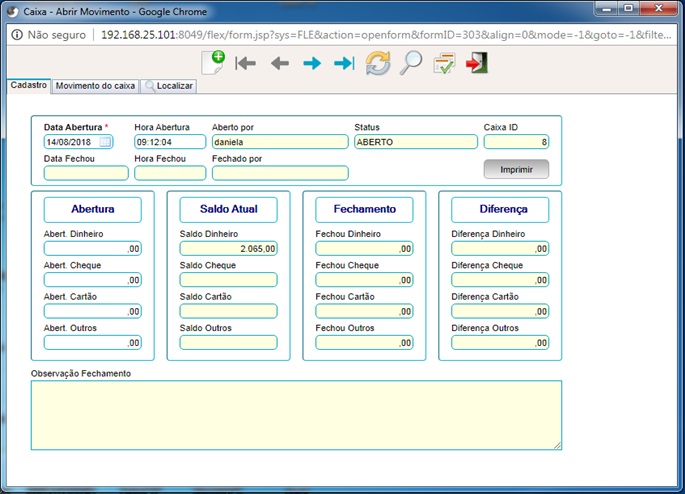Image resolution: width=685 pixels, height=494 pixels.
Task: Click the Data Fechou field
Action: [x=86, y=173]
